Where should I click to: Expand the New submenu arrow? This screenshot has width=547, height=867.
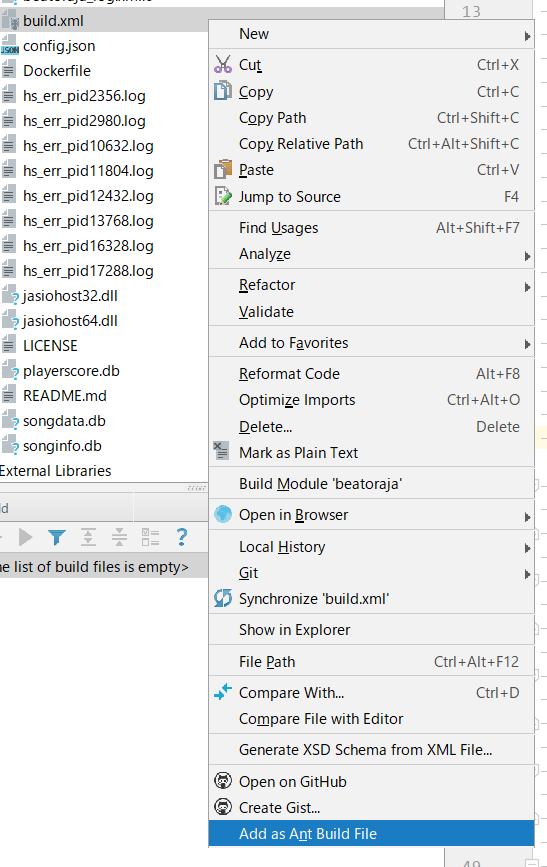tap(527, 36)
